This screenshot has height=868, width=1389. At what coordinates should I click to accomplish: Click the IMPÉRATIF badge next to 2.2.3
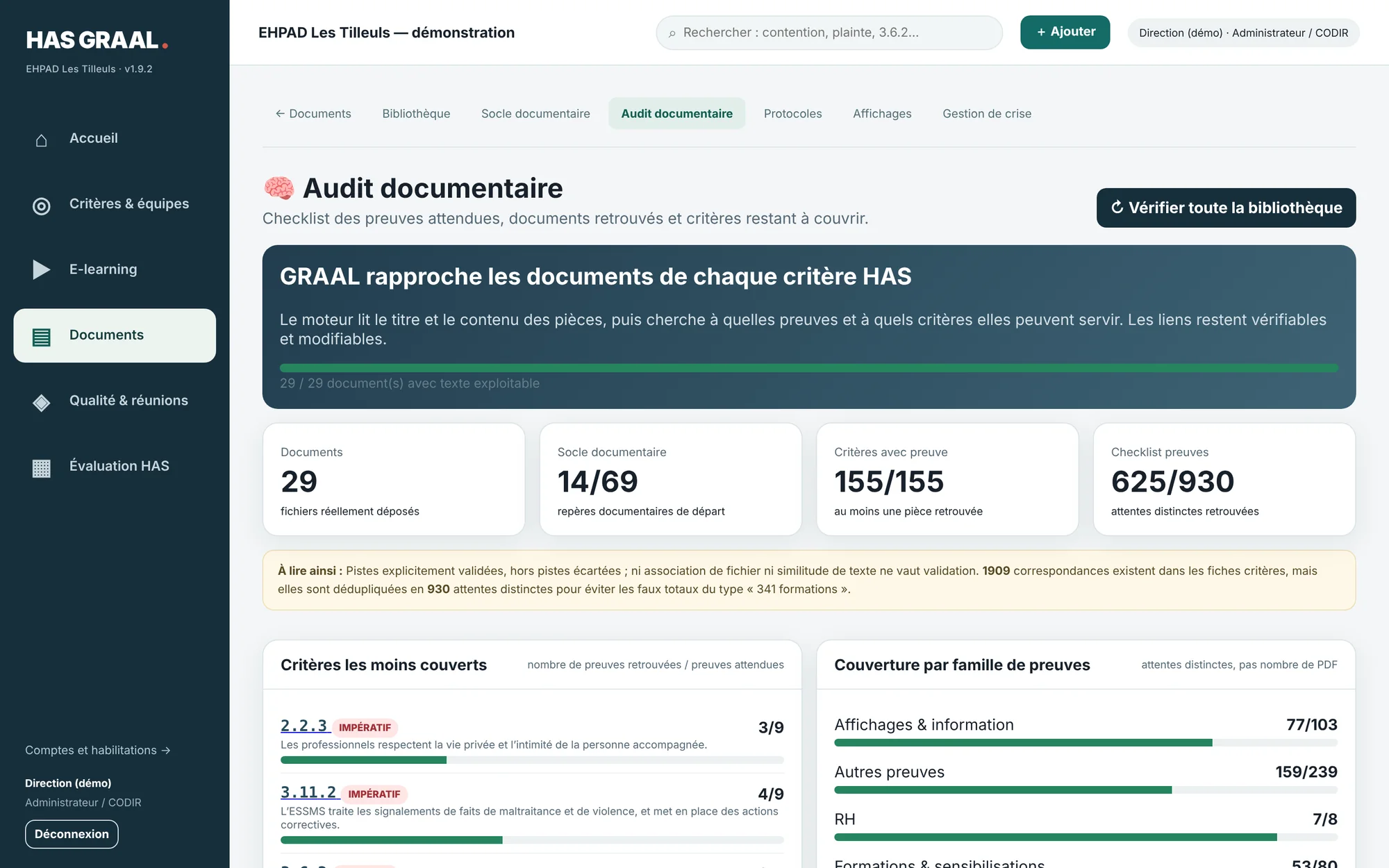pos(365,727)
